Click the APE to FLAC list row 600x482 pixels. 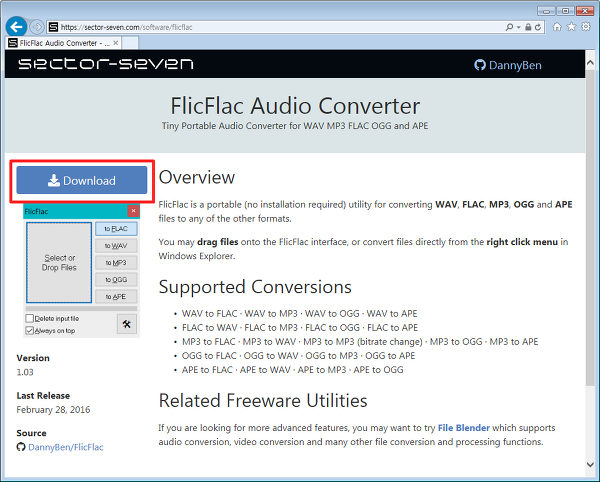pos(292,370)
